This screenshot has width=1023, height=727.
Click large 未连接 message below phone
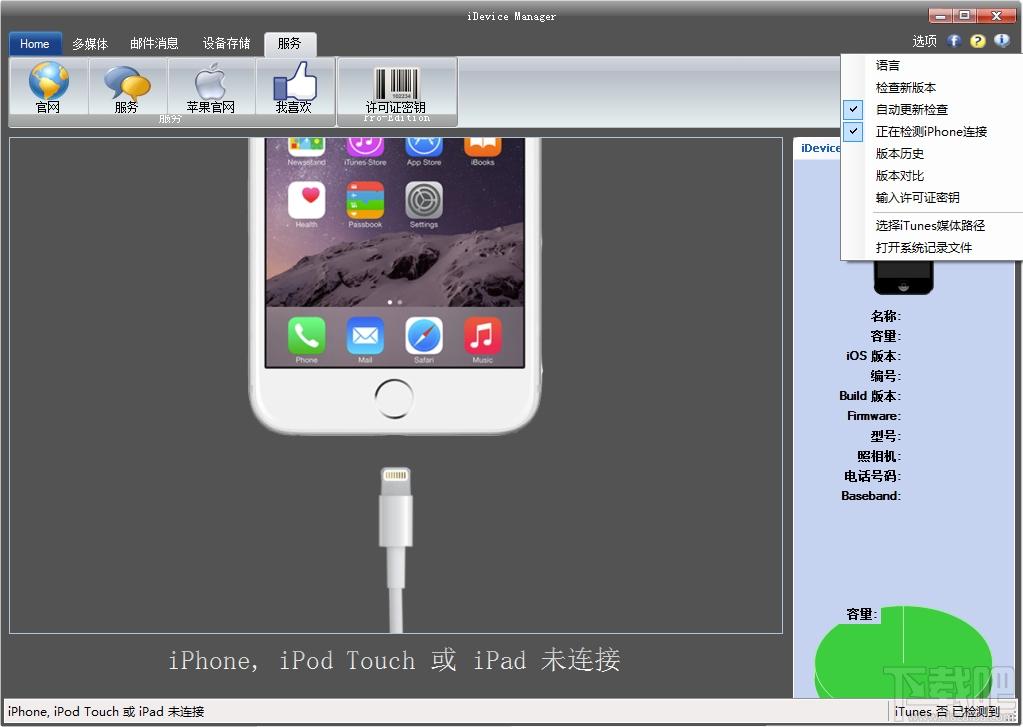coord(394,660)
